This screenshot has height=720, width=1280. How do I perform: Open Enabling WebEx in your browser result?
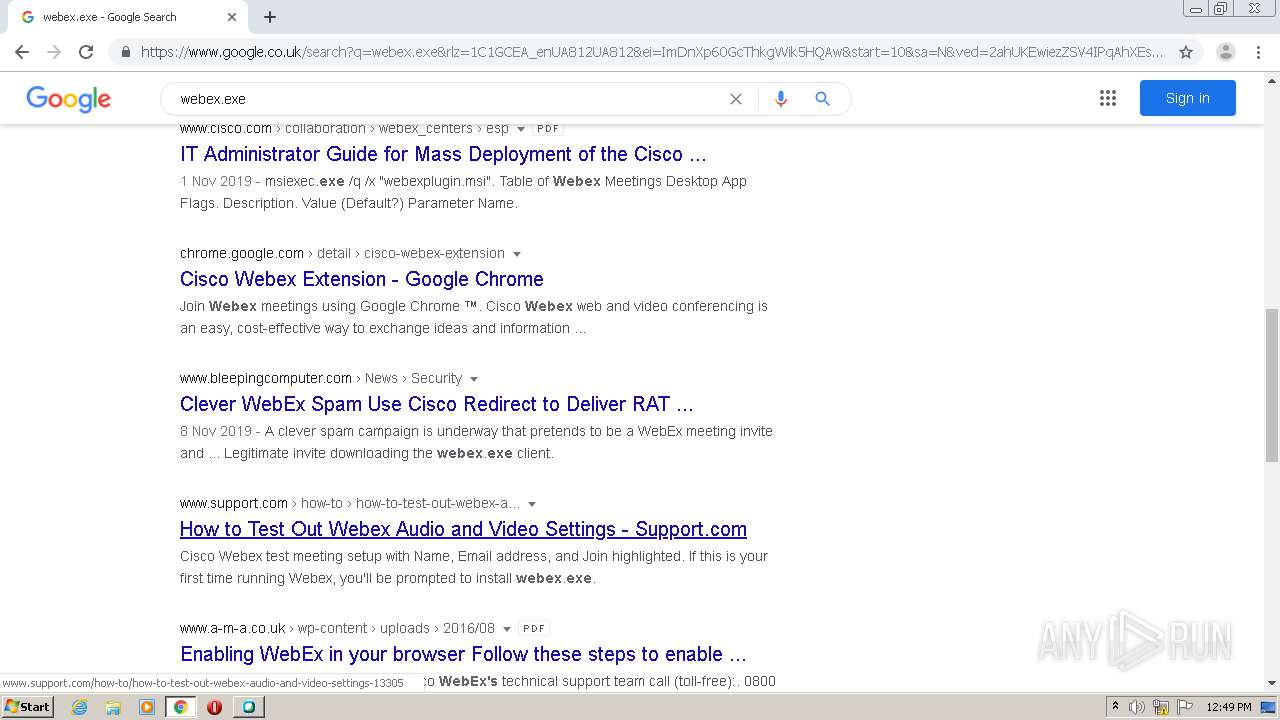click(463, 654)
